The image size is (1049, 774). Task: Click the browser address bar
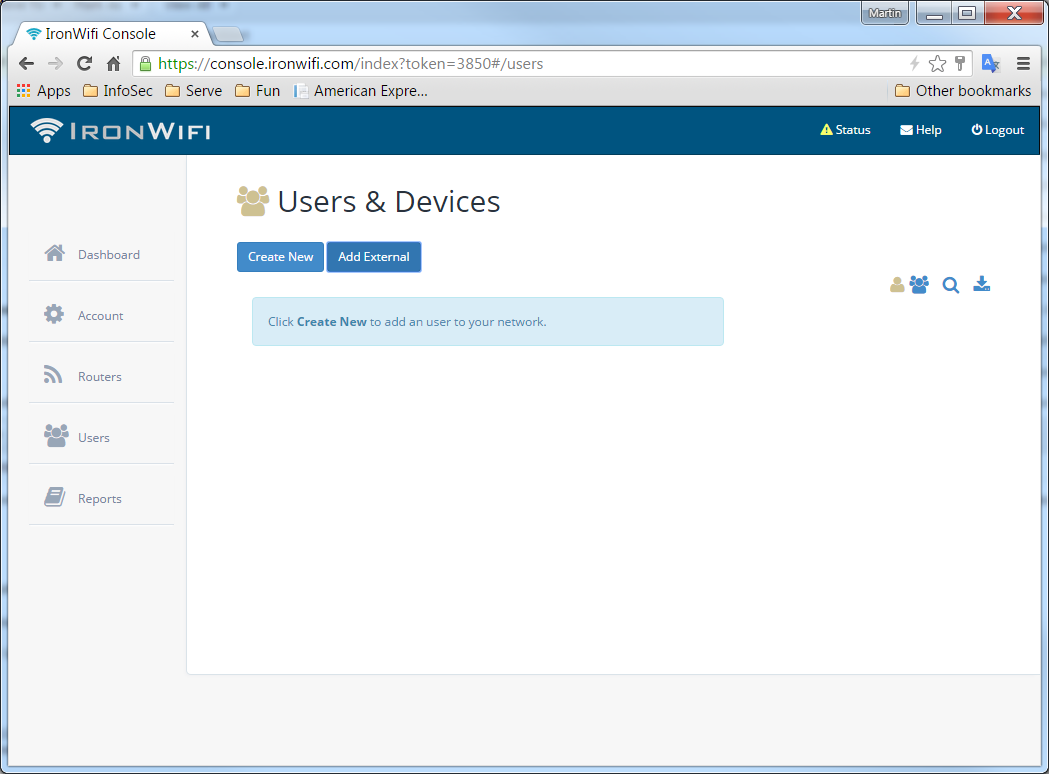520,64
